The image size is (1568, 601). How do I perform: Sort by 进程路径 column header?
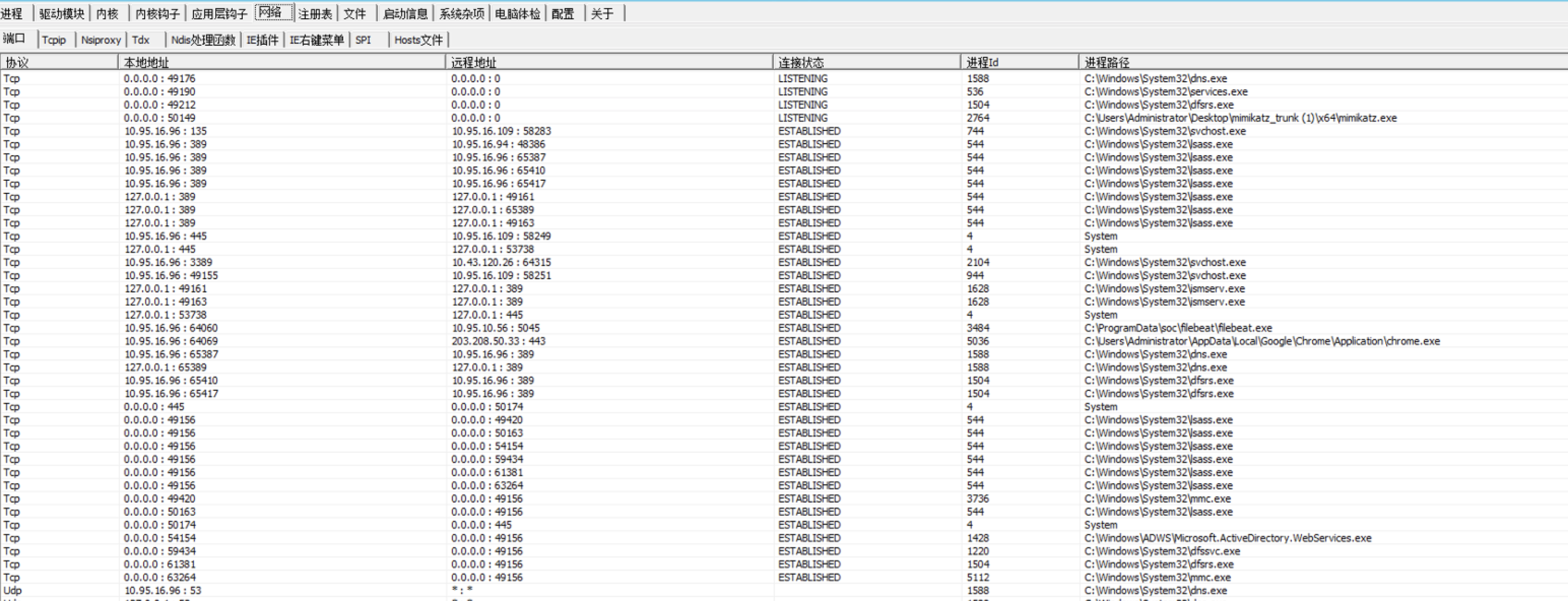pos(1106,62)
